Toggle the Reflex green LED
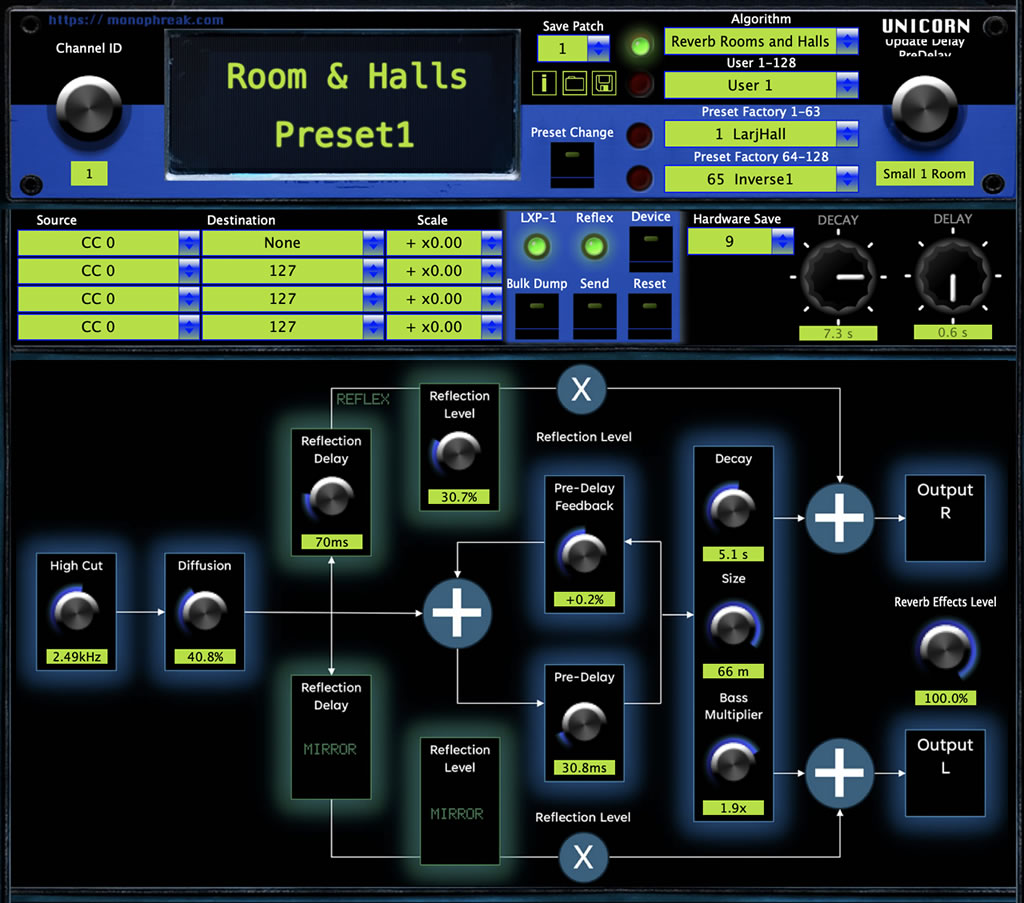 point(594,245)
